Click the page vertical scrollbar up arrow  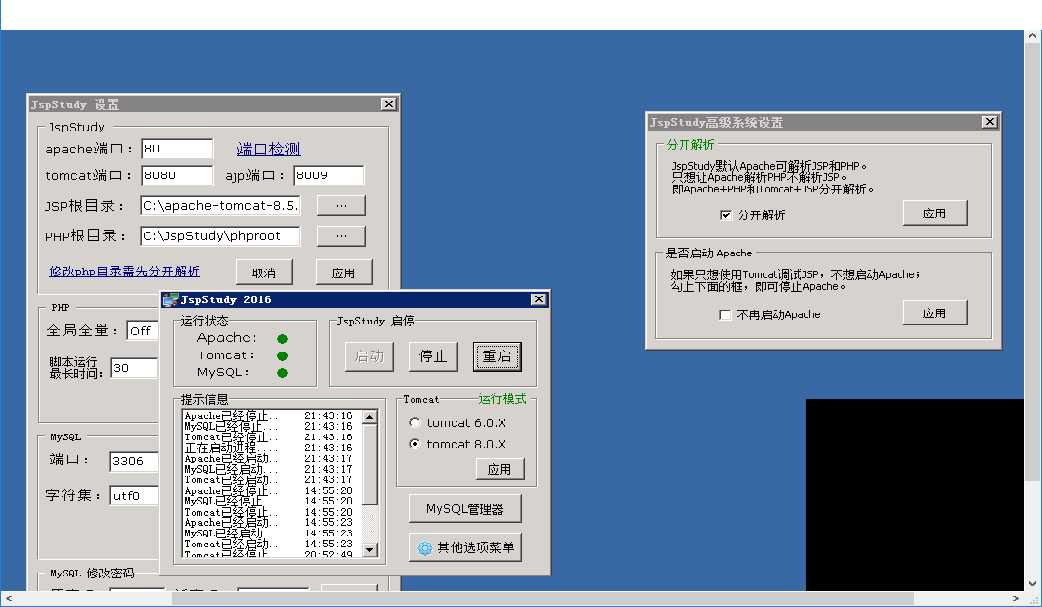point(1032,37)
